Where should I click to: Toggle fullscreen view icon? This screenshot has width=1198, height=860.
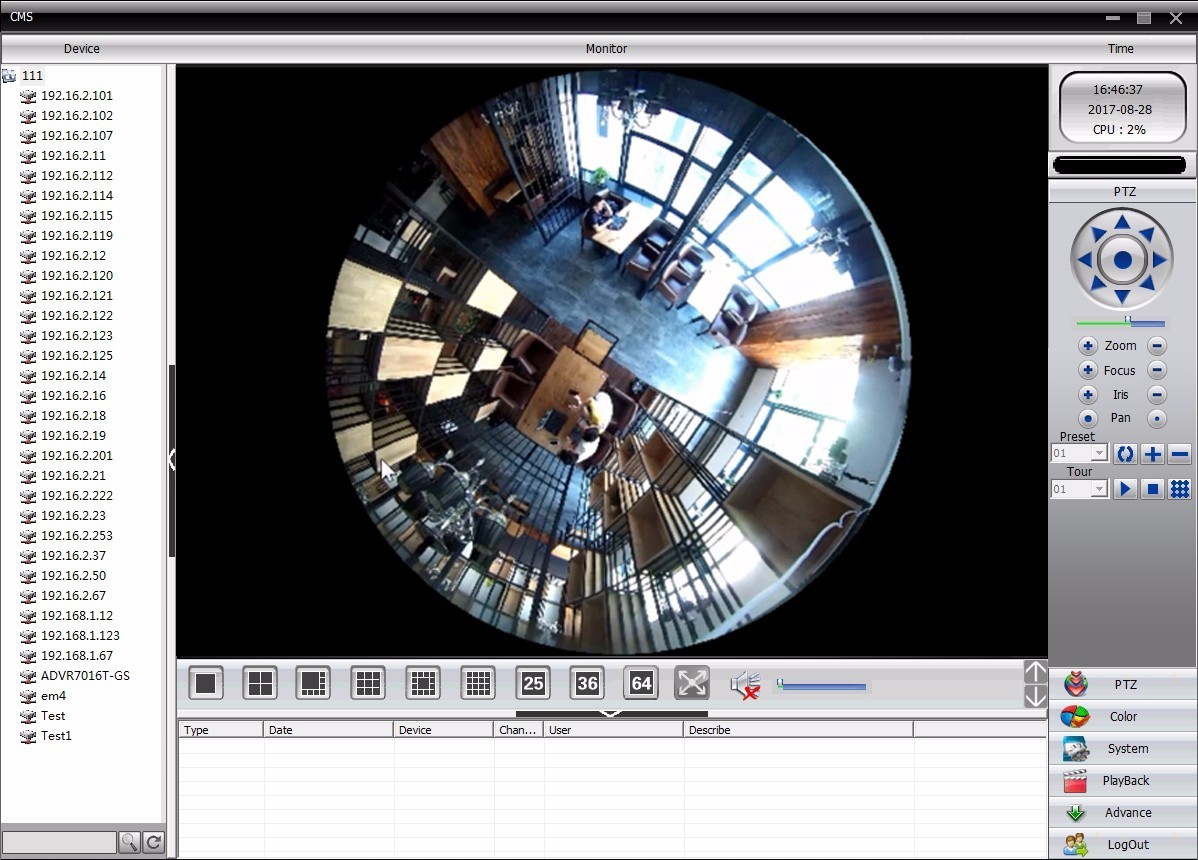692,684
